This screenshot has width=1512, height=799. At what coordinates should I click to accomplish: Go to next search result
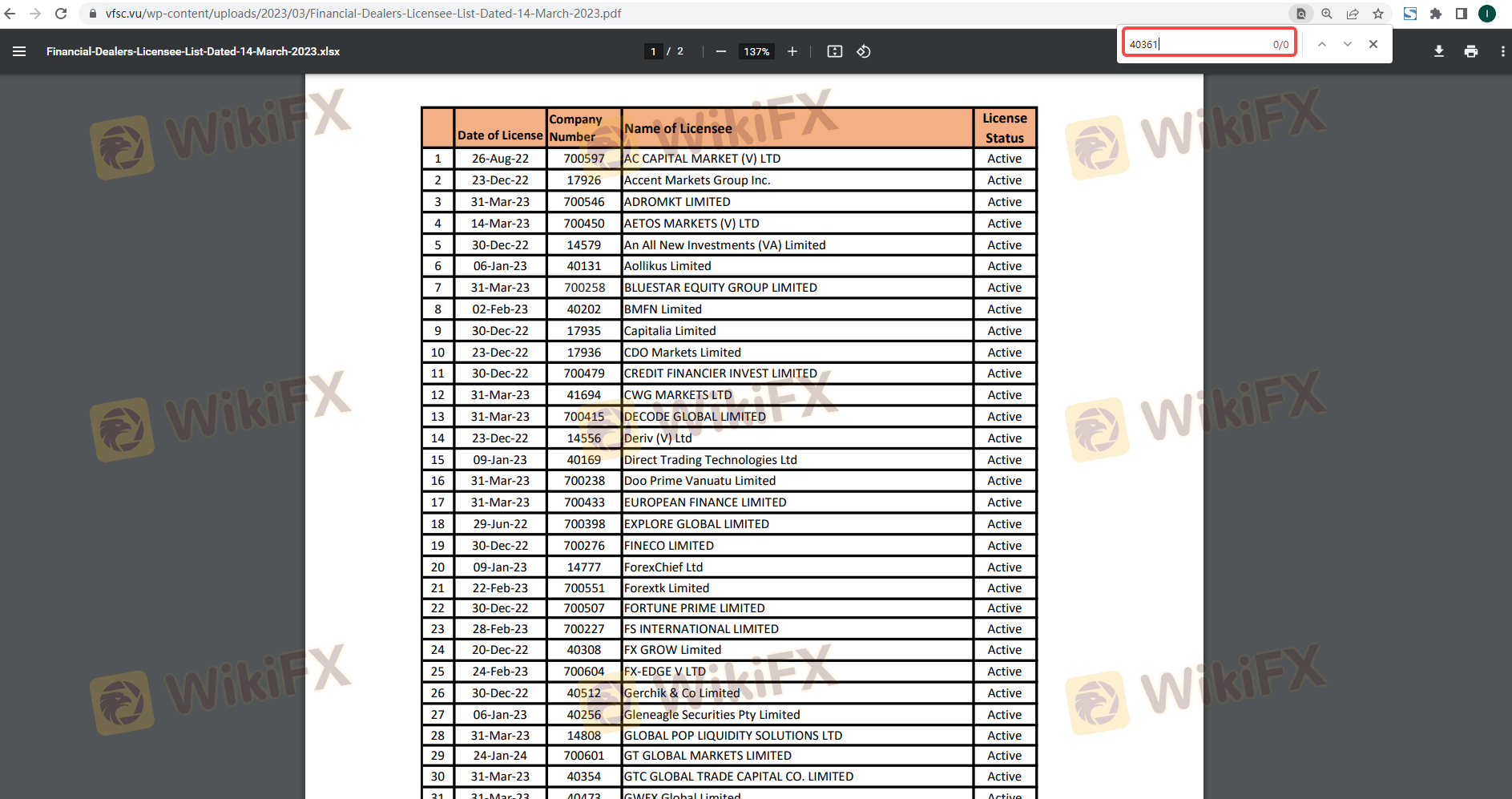1348,44
